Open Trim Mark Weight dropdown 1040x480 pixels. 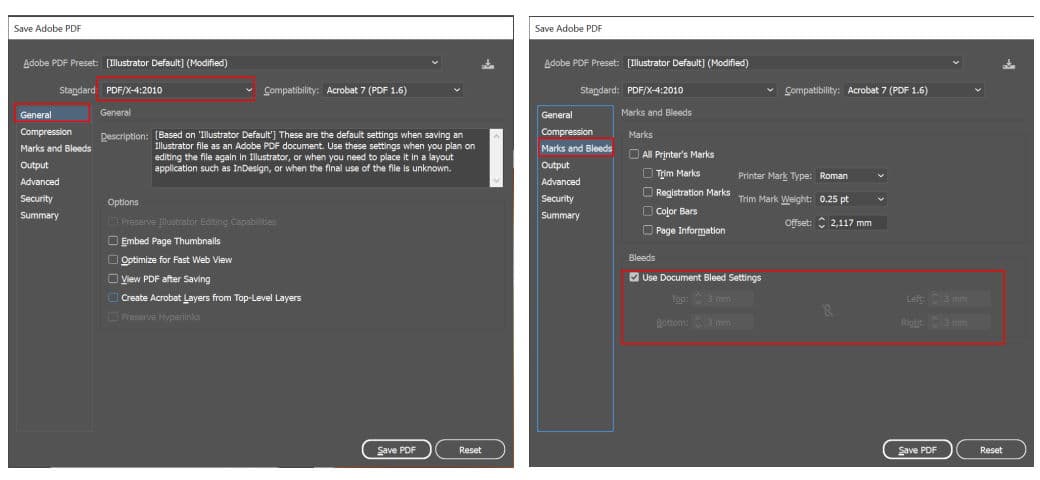point(852,199)
